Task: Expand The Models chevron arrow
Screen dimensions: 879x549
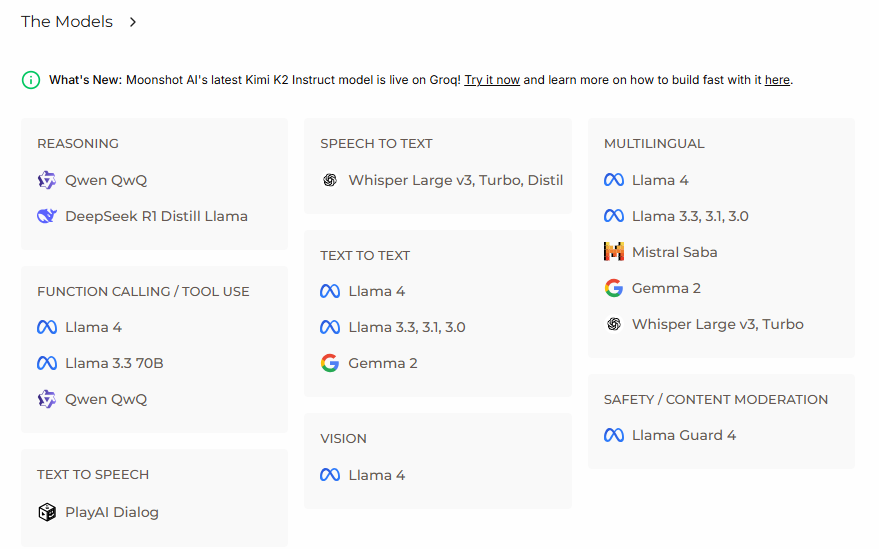Action: tap(133, 22)
